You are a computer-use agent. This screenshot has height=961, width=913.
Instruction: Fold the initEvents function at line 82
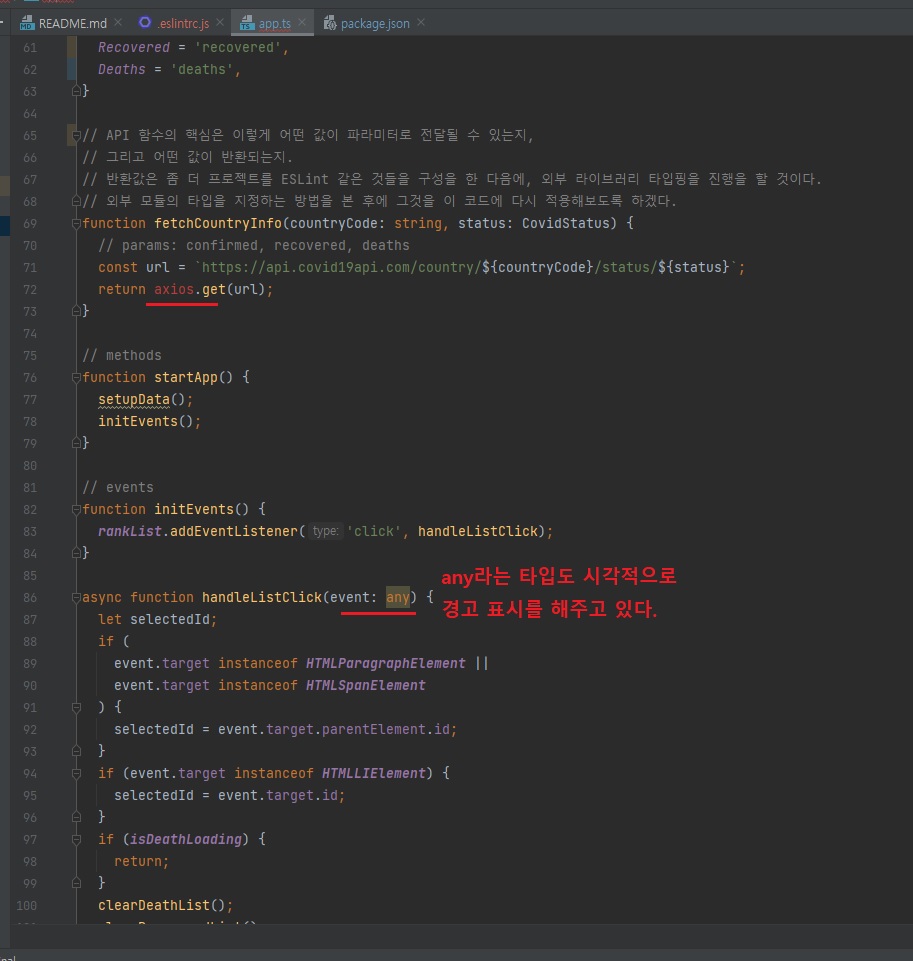[75, 510]
